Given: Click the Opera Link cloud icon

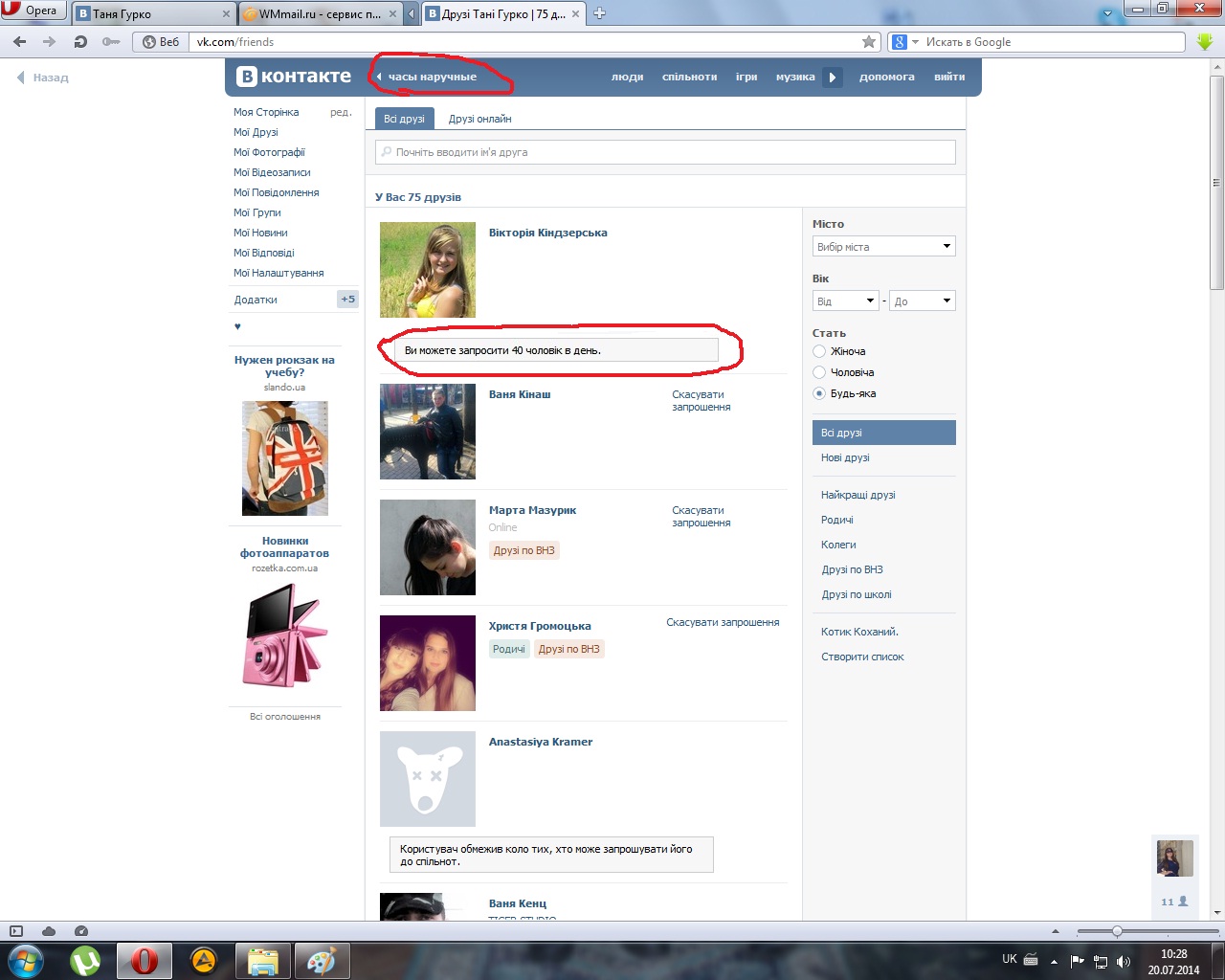Looking at the screenshot, I should click(49, 931).
